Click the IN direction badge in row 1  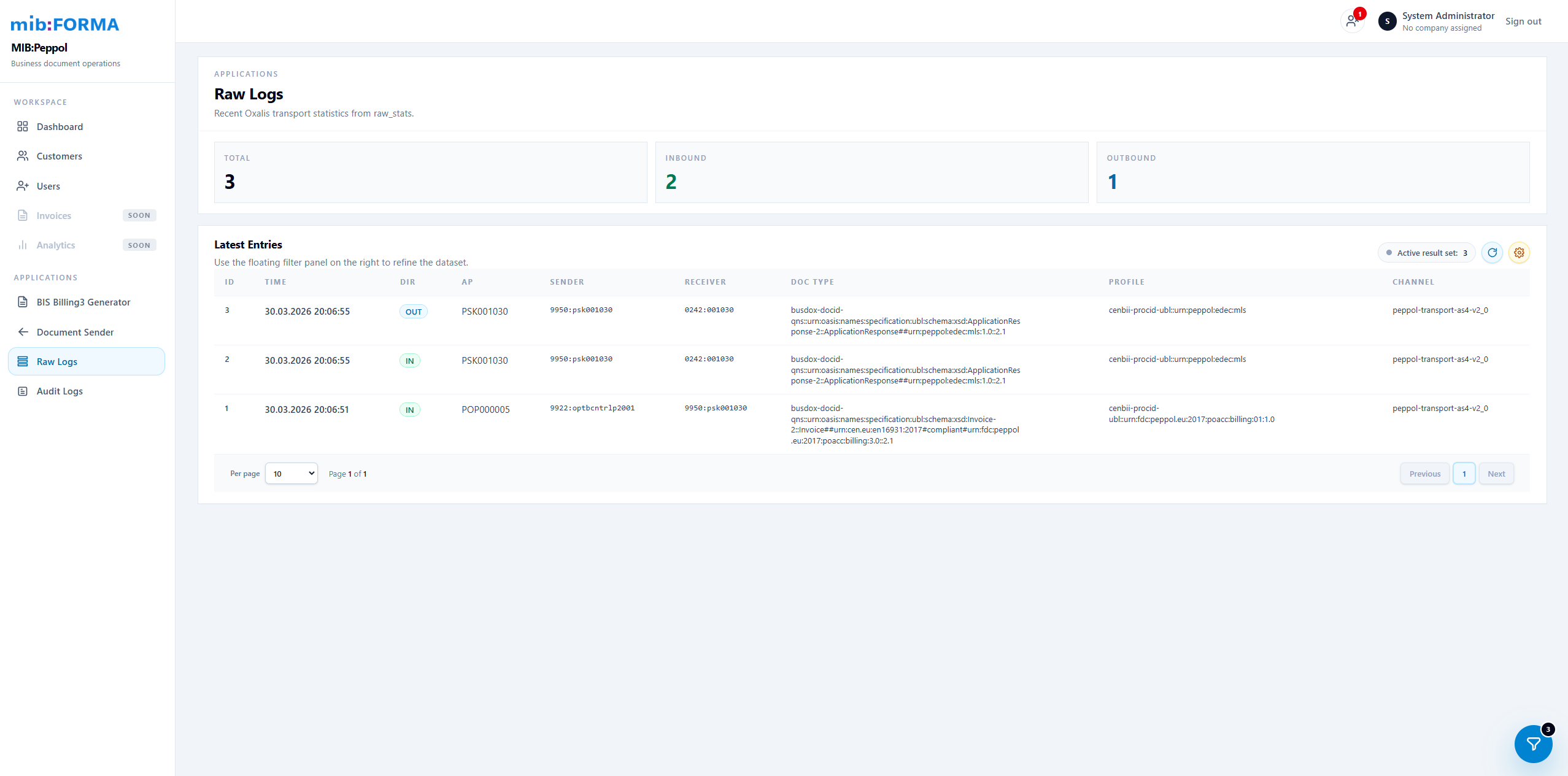point(410,410)
